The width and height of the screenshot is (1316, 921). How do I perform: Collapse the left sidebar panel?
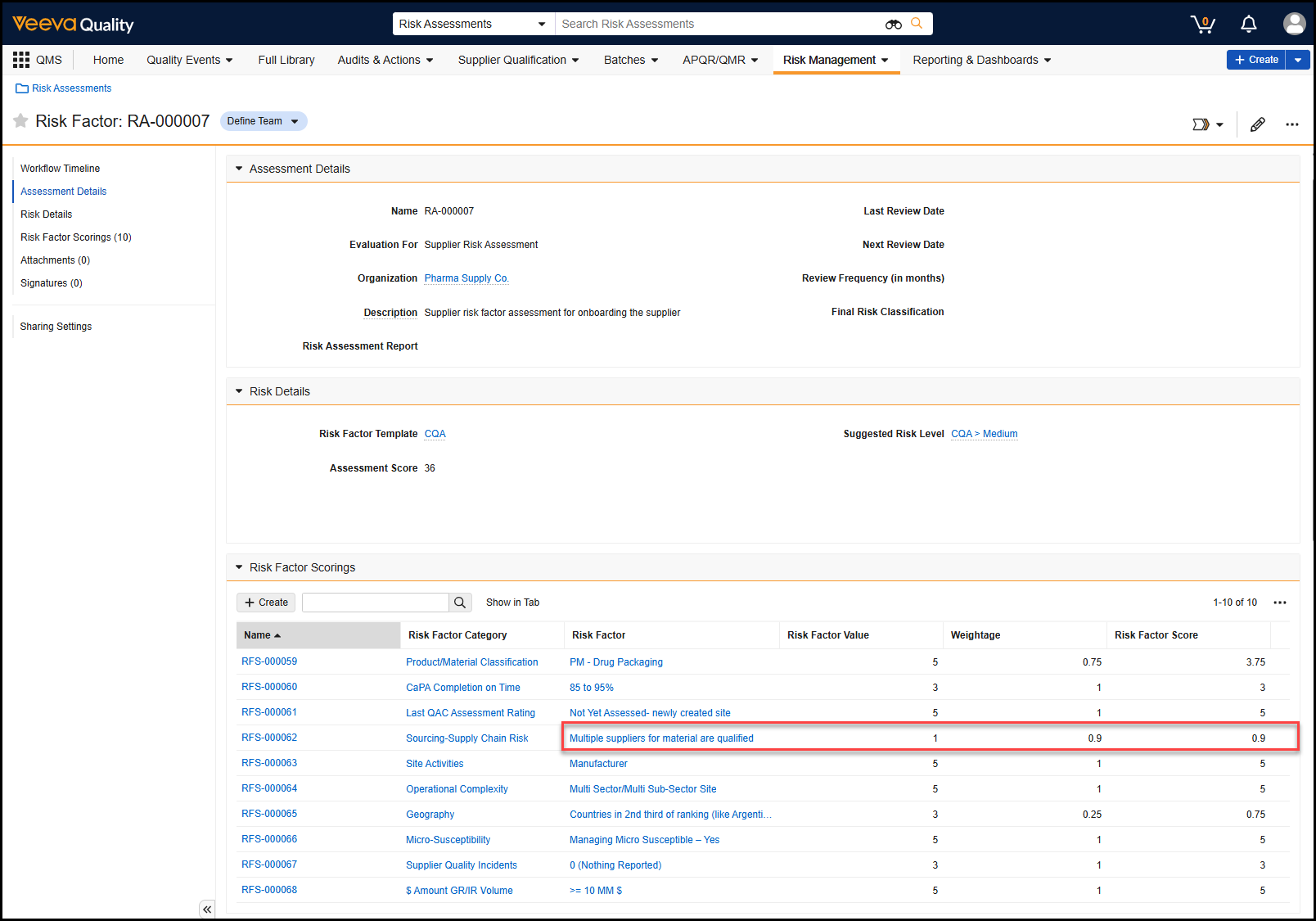[207, 909]
